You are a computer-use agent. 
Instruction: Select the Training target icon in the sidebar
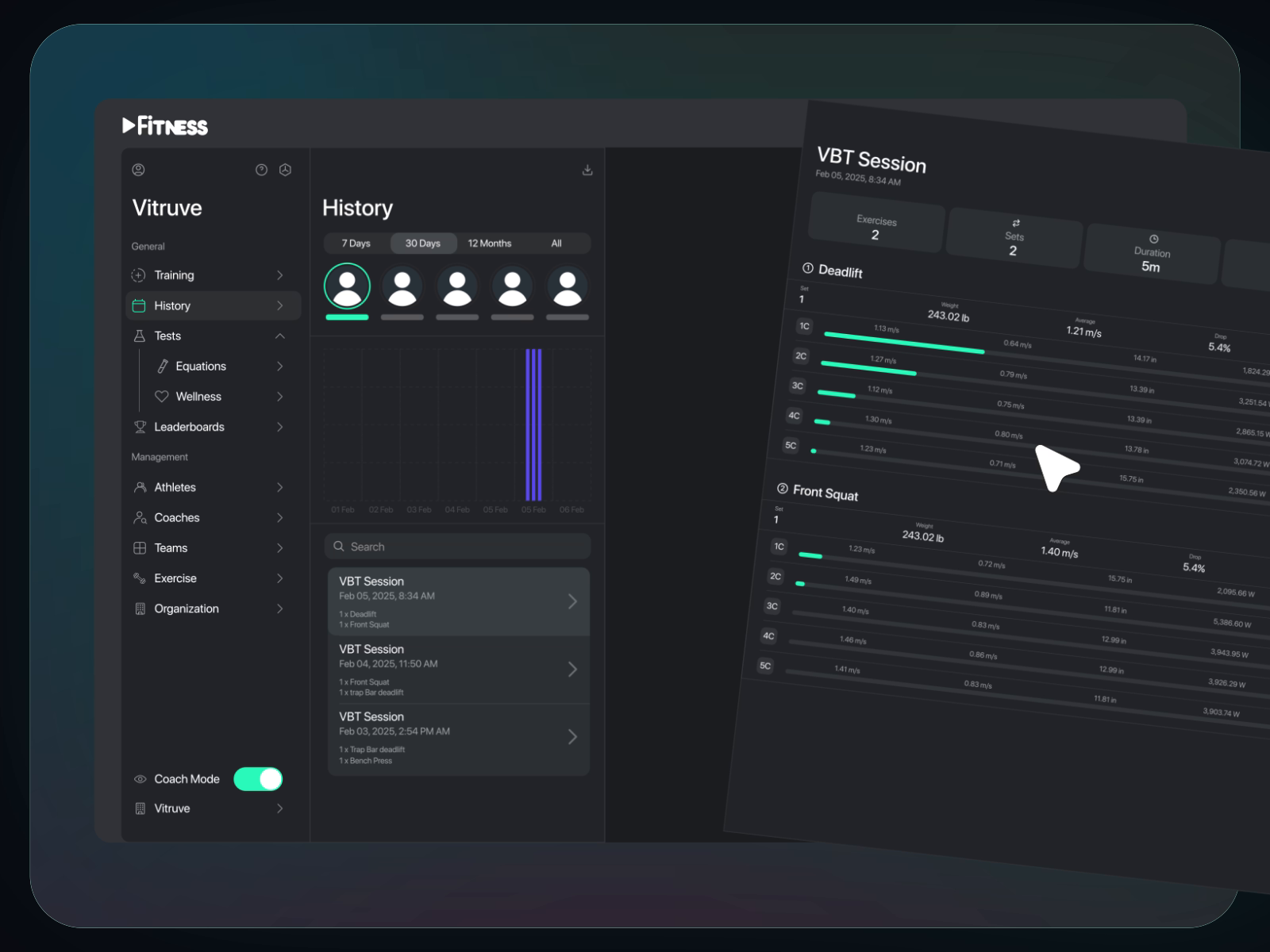click(x=139, y=275)
